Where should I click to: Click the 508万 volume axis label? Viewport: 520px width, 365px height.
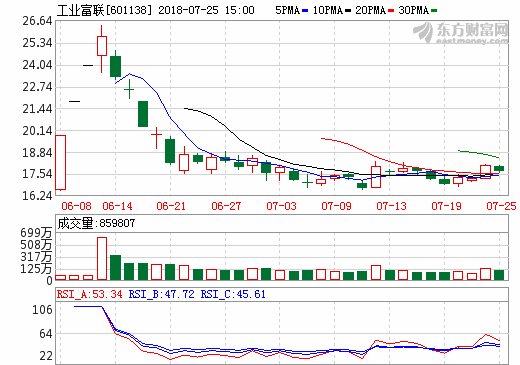(36, 245)
